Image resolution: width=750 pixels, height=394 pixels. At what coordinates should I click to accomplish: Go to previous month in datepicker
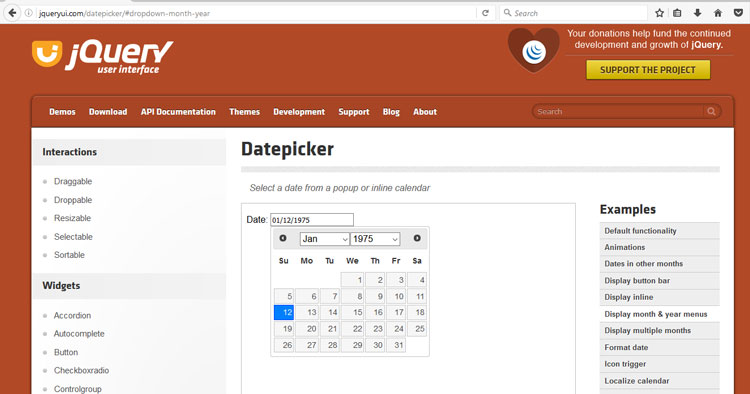[283, 238]
